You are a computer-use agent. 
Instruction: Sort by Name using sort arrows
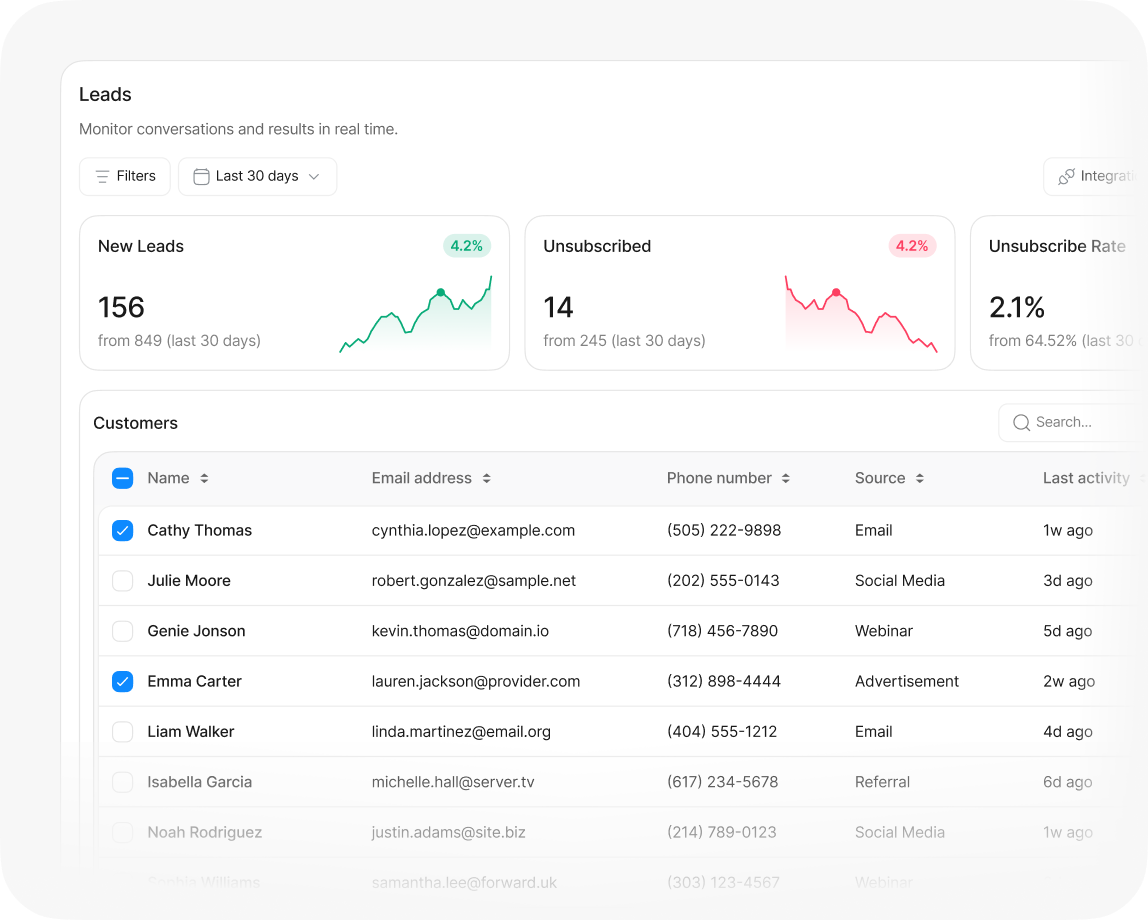point(204,478)
